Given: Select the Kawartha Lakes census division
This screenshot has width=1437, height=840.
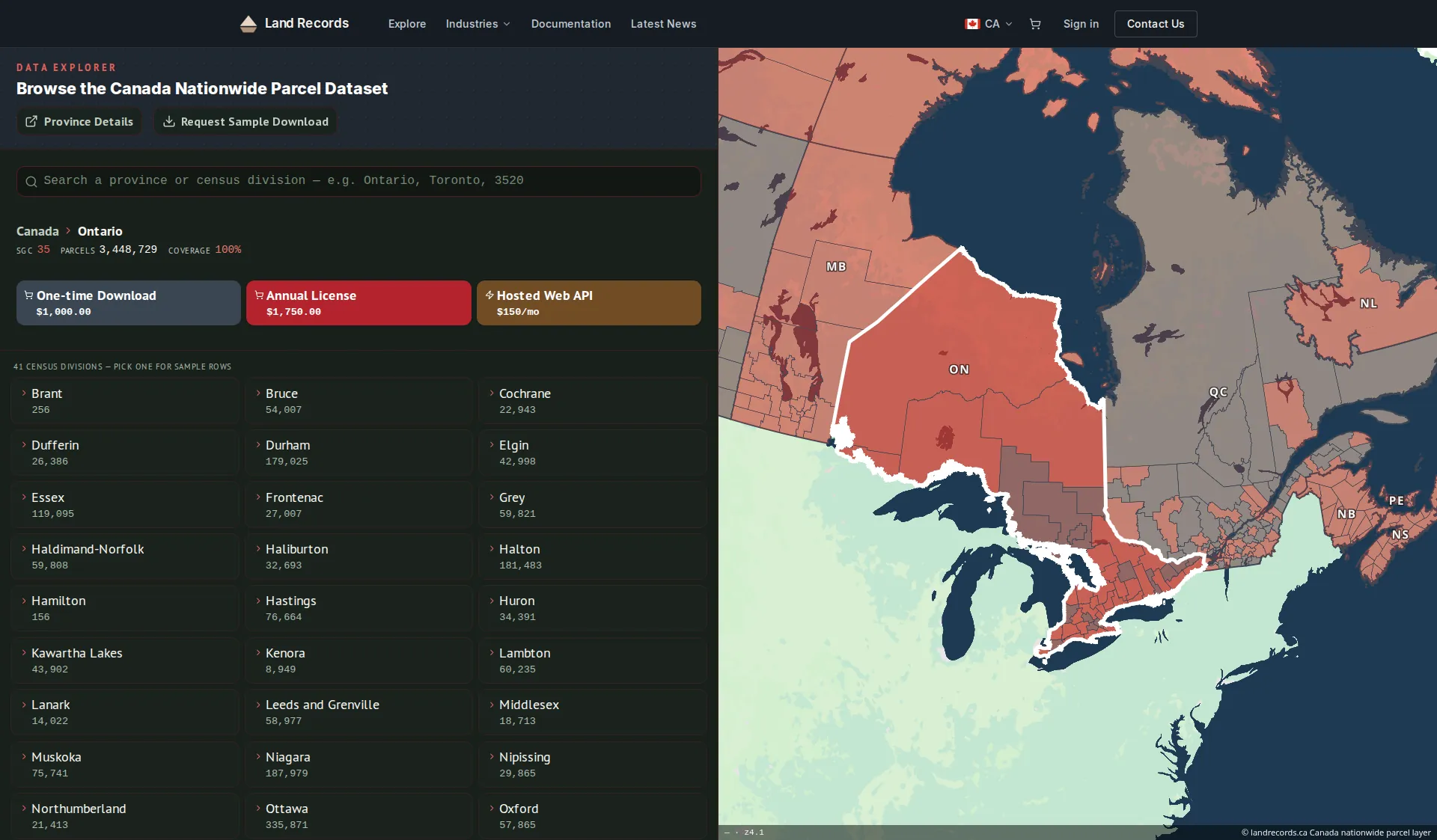Looking at the screenshot, I should (x=125, y=660).
